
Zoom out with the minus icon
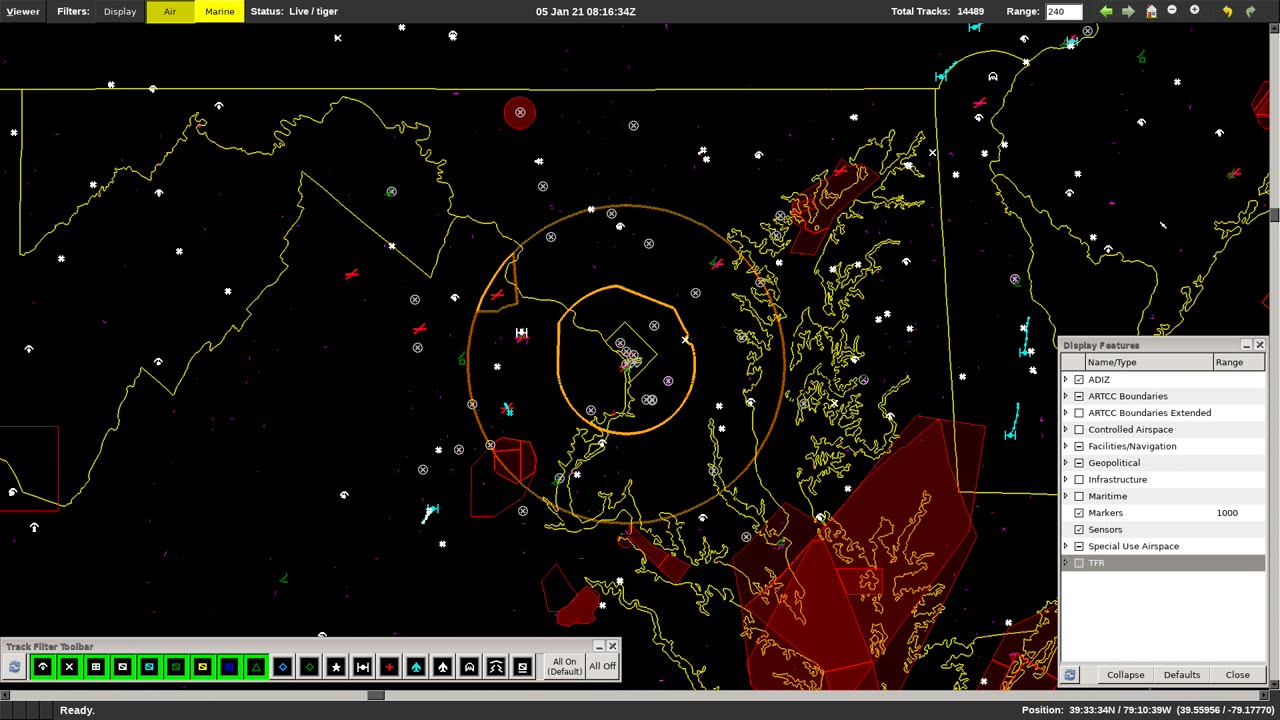[1172, 10]
